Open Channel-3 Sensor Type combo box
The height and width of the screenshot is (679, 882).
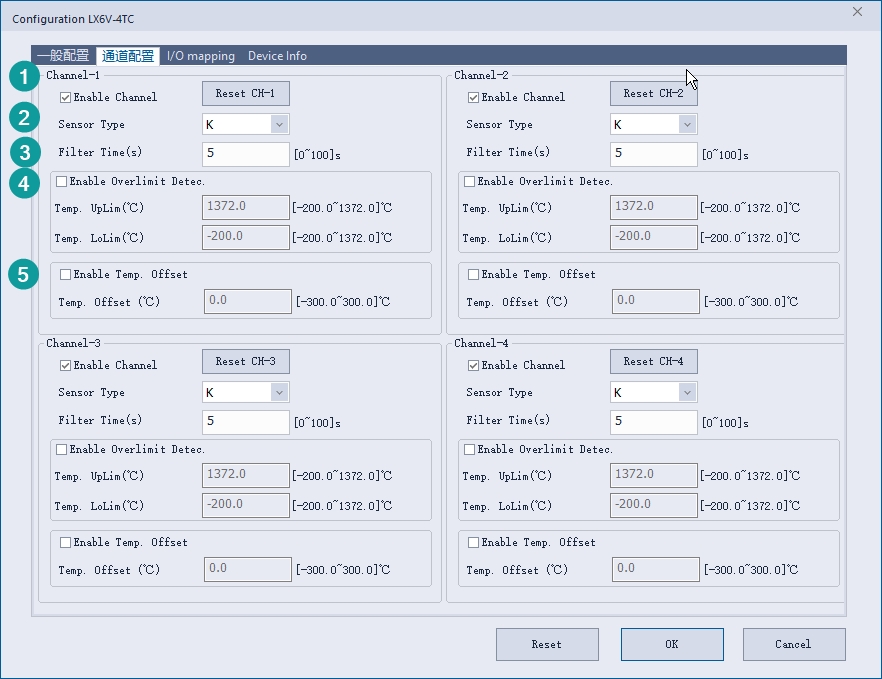click(246, 392)
